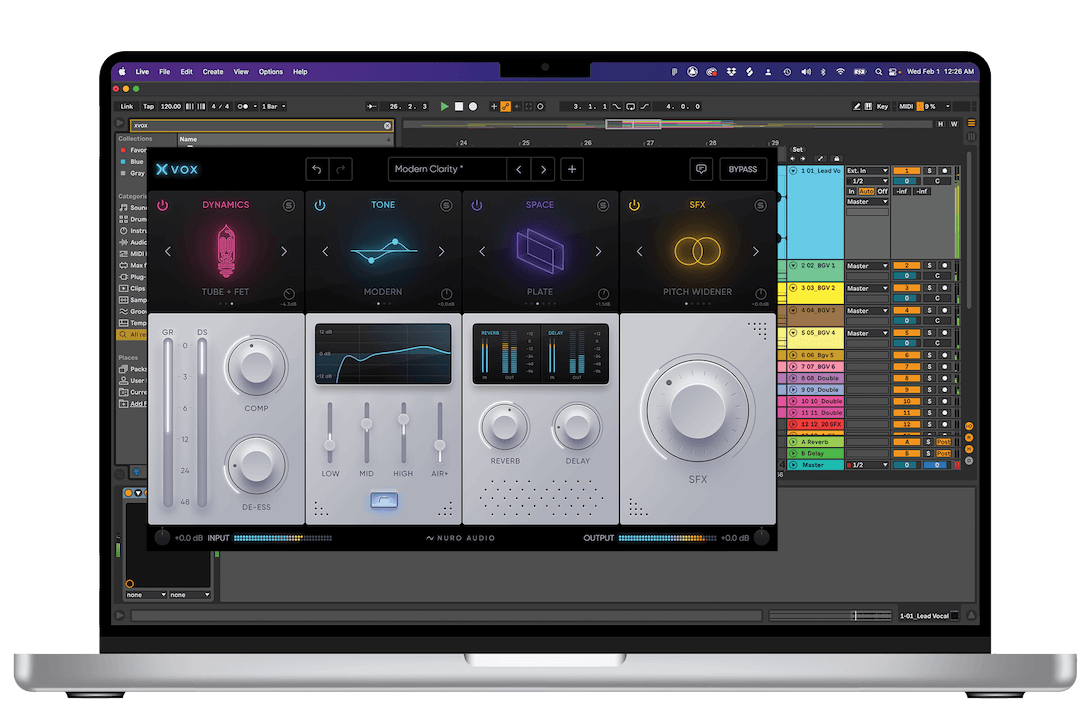Solo the Space module with its S icon
The image size is (1090, 727).
pyautogui.click(x=603, y=205)
